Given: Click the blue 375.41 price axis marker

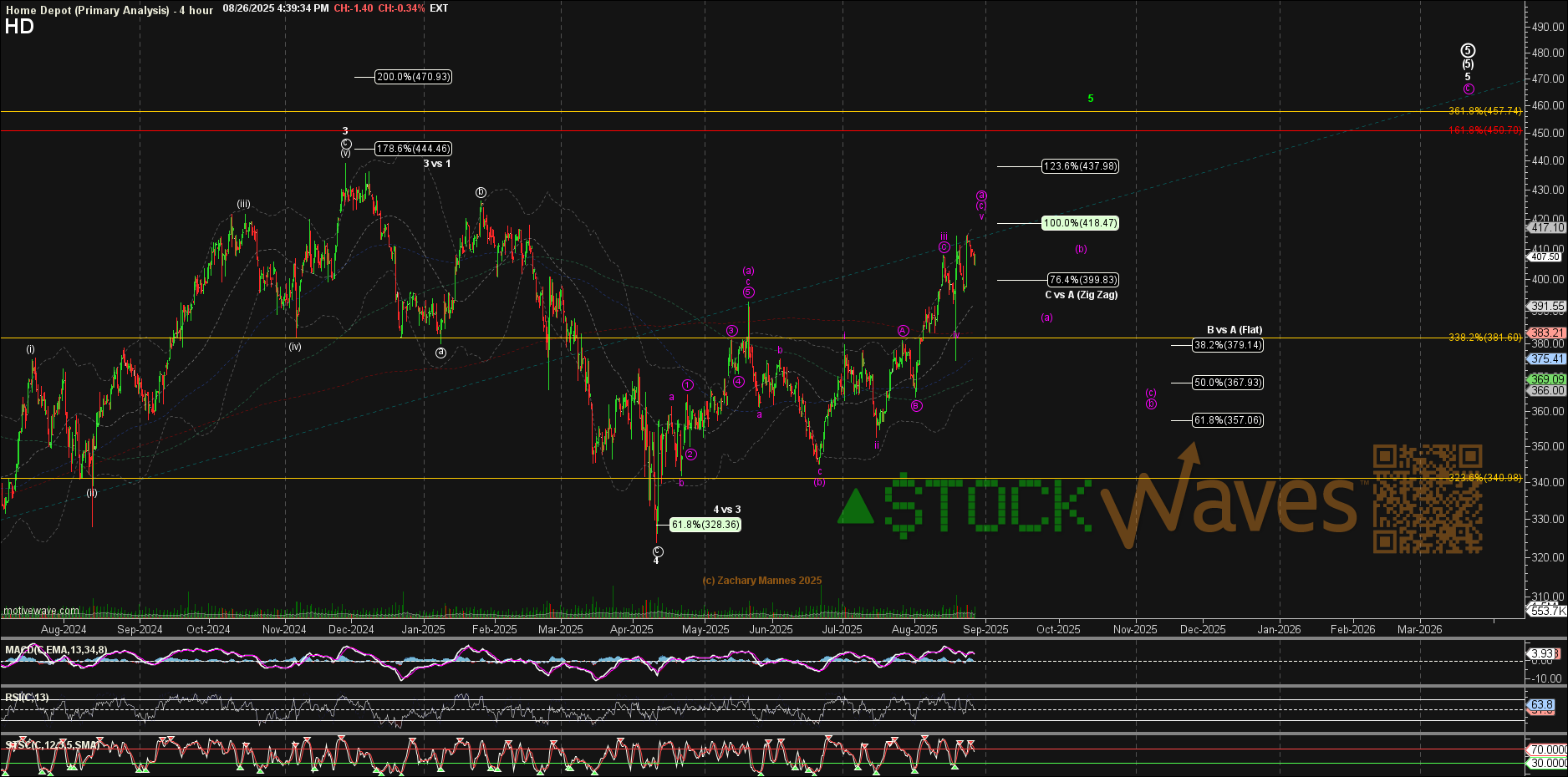Looking at the screenshot, I should [1547, 358].
